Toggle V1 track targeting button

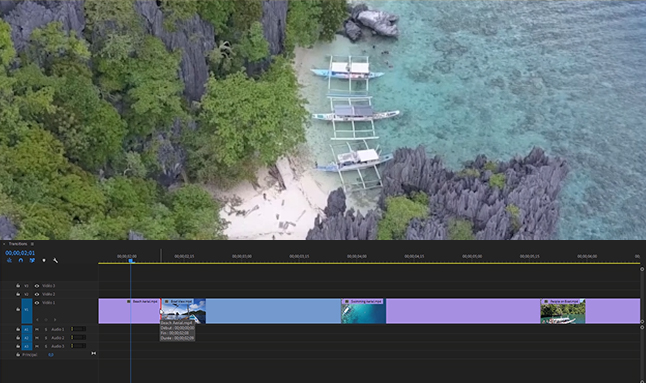26,311
